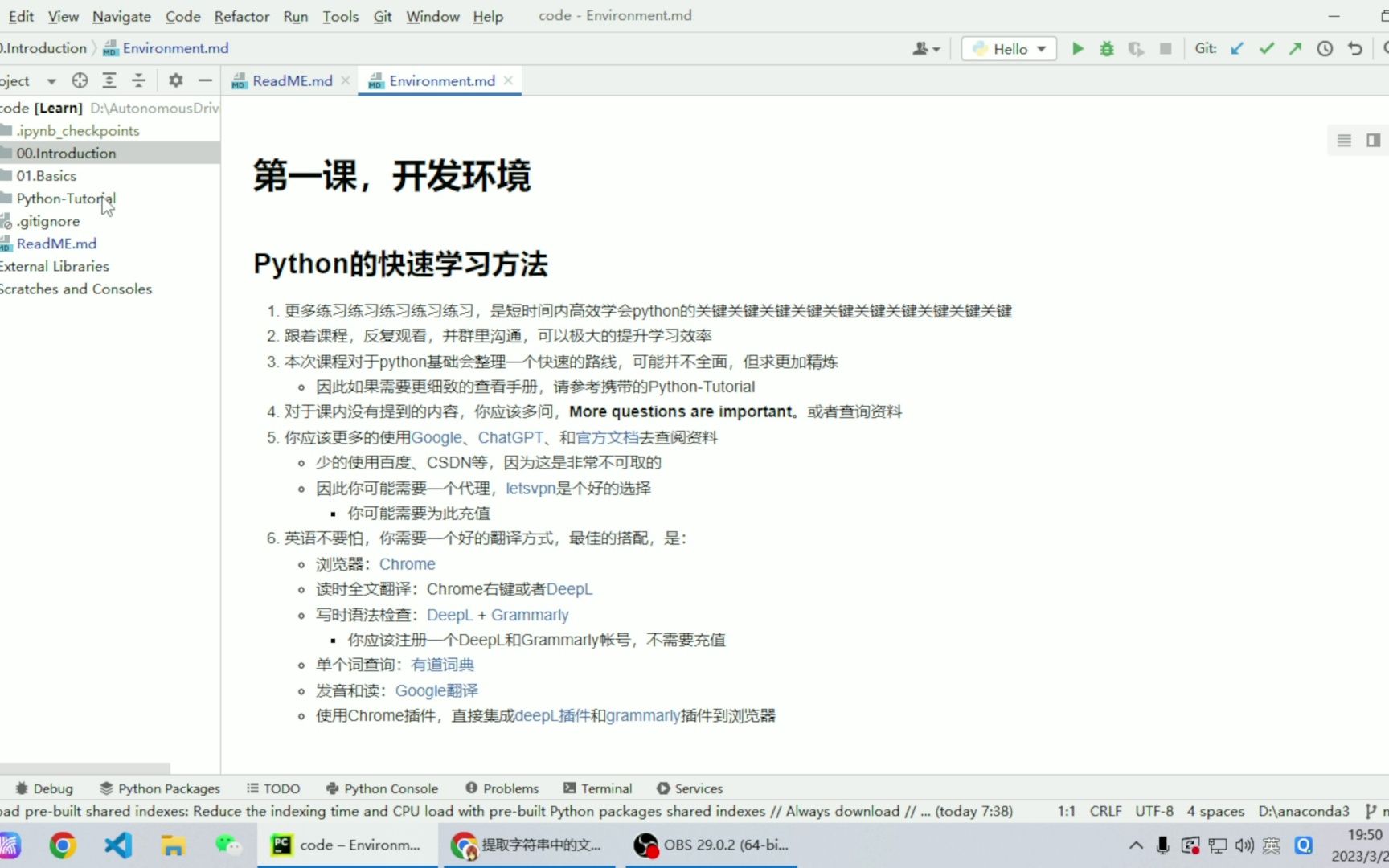This screenshot has height=868, width=1389.
Task: Click Environment.md in the navigation bar
Action: 166,48
